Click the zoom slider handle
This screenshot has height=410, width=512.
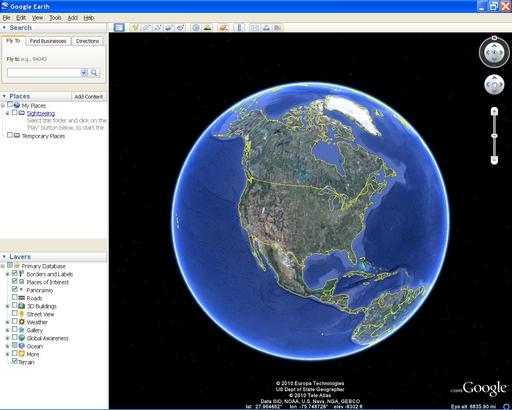tap(495, 136)
